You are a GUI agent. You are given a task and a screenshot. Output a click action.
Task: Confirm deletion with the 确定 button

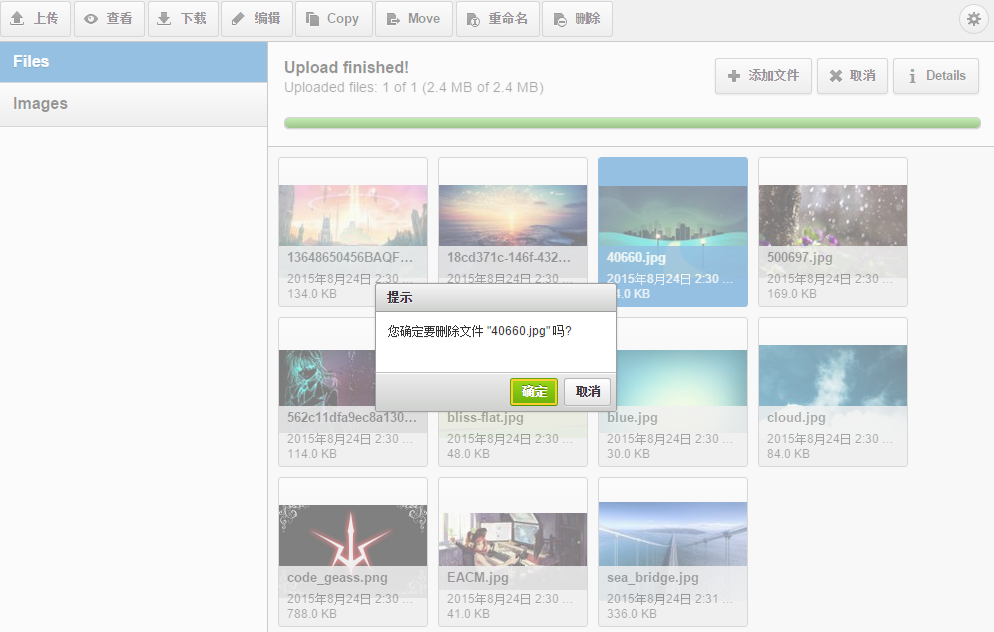point(533,392)
